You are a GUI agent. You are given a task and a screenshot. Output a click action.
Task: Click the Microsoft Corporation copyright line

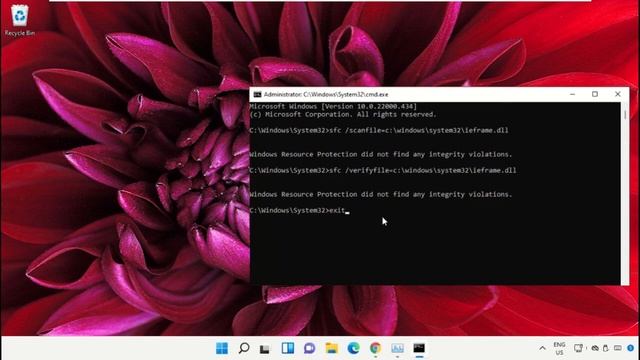(x=343, y=115)
